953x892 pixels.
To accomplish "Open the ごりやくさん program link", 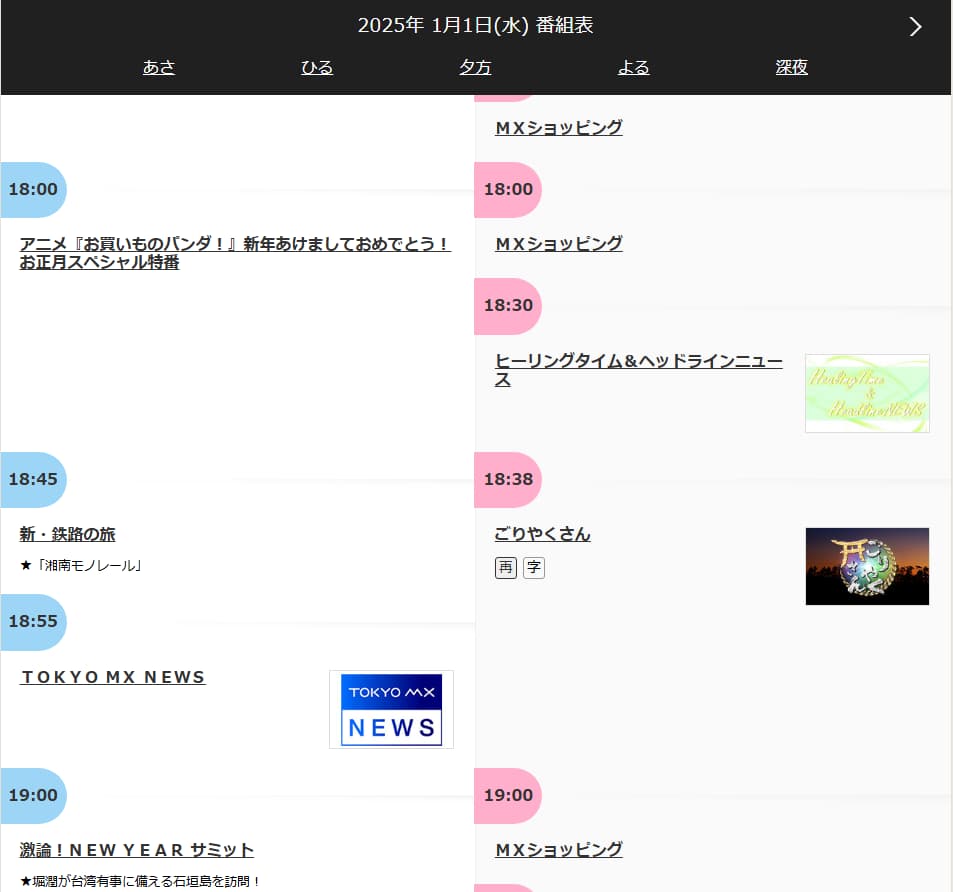I will [x=542, y=534].
